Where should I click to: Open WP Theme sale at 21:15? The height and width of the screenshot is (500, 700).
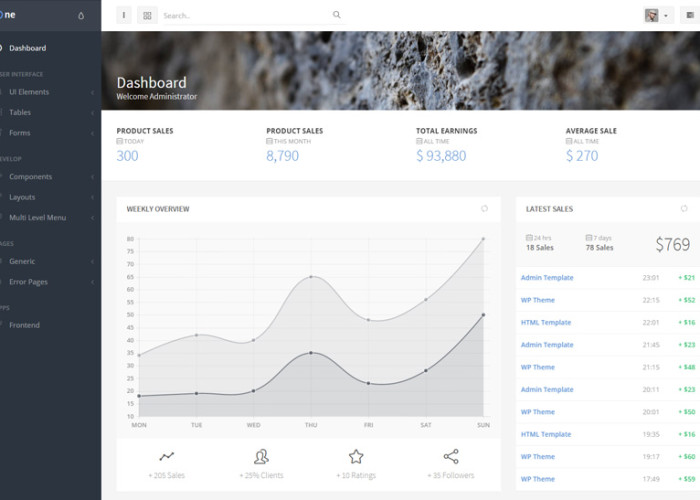[538, 367]
